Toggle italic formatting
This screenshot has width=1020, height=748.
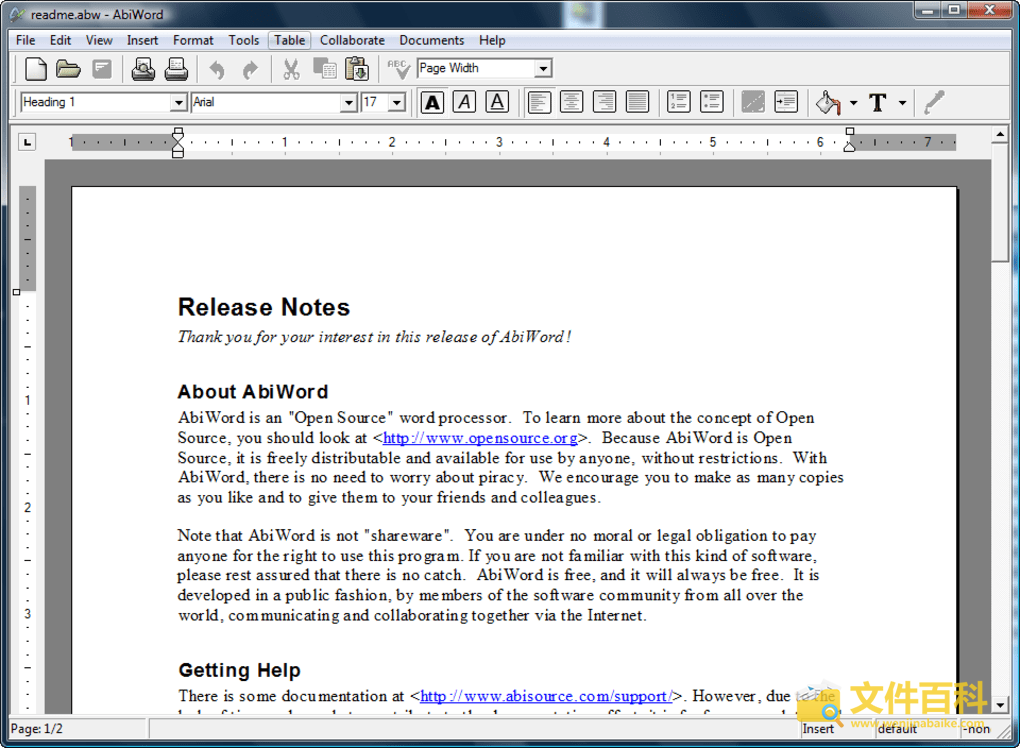[464, 102]
